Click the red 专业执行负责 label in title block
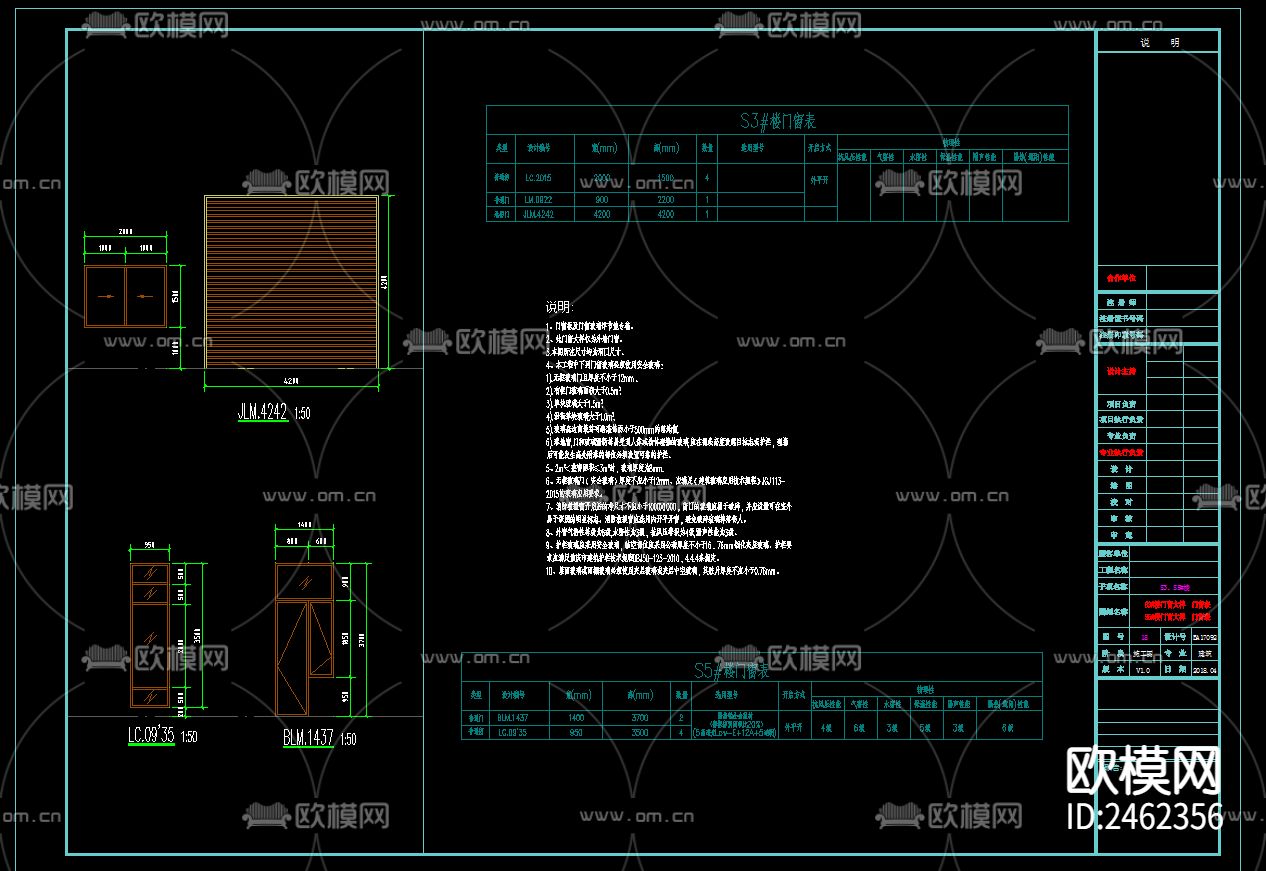Image resolution: width=1266 pixels, height=871 pixels. [1121, 452]
